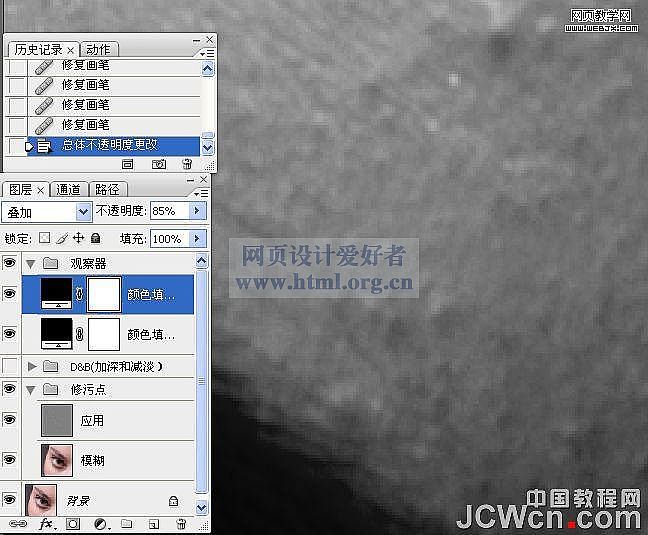Select third 修复画笔 history state
The height and width of the screenshot is (535, 648).
[113, 105]
